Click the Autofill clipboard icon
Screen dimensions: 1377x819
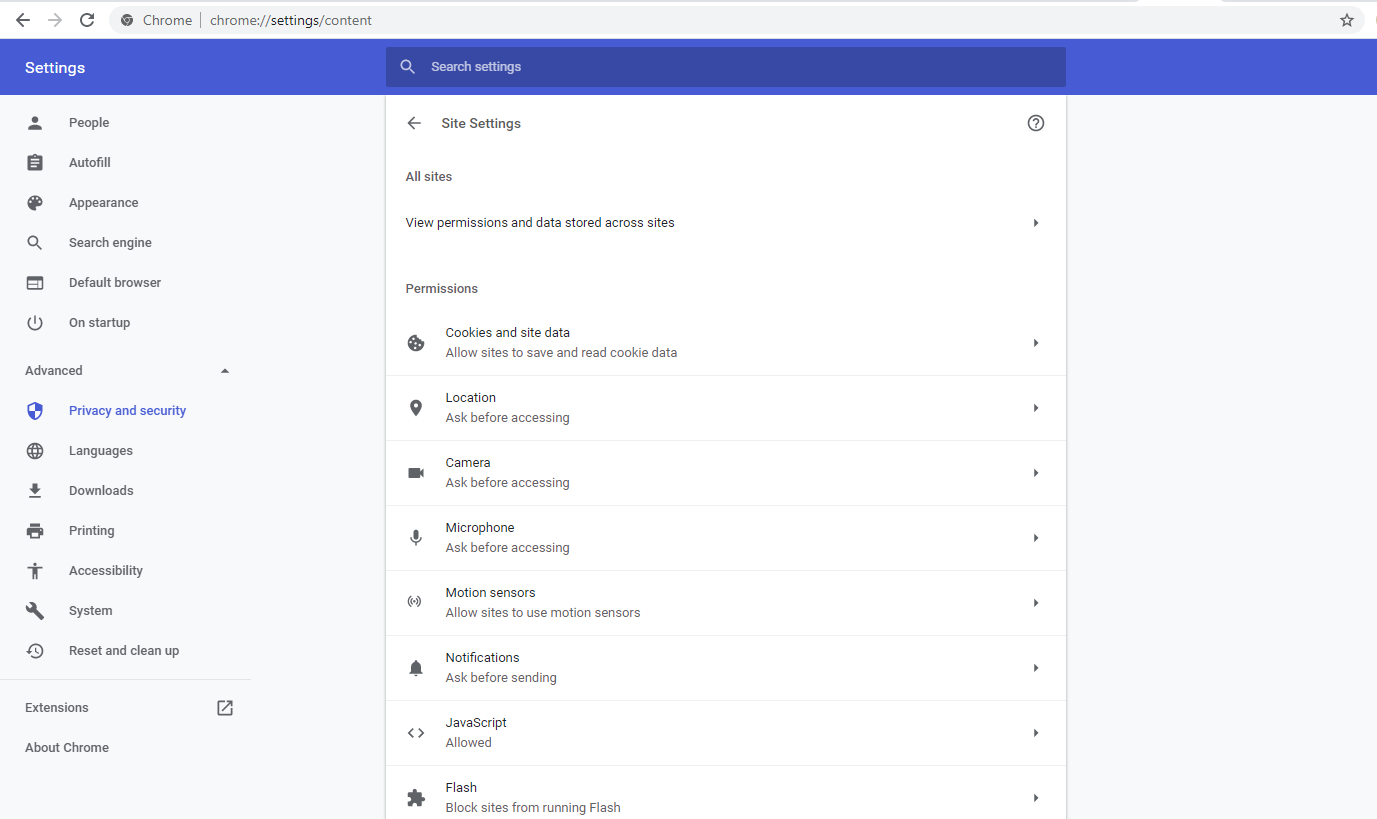coord(35,163)
